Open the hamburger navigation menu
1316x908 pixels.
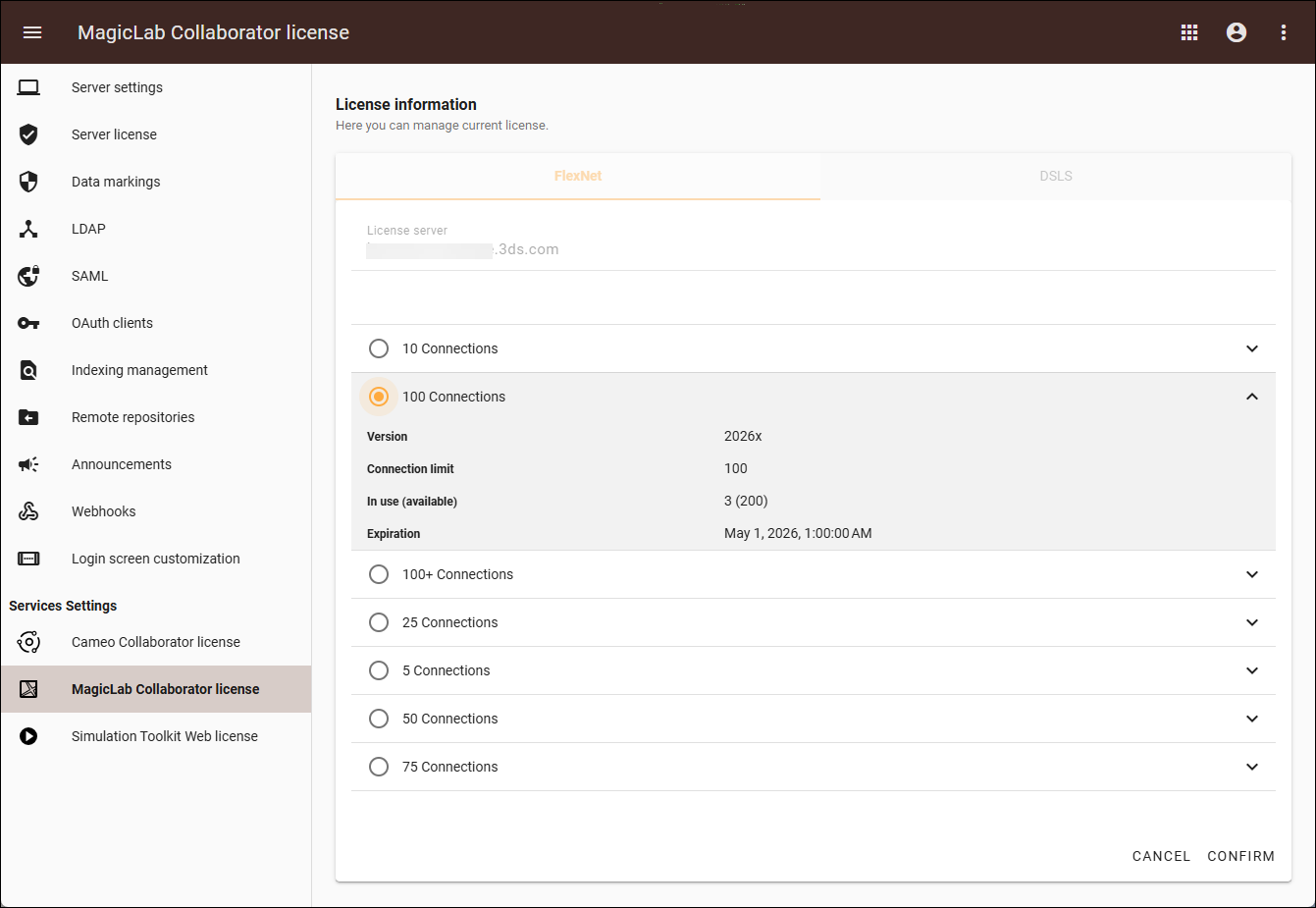coord(32,32)
